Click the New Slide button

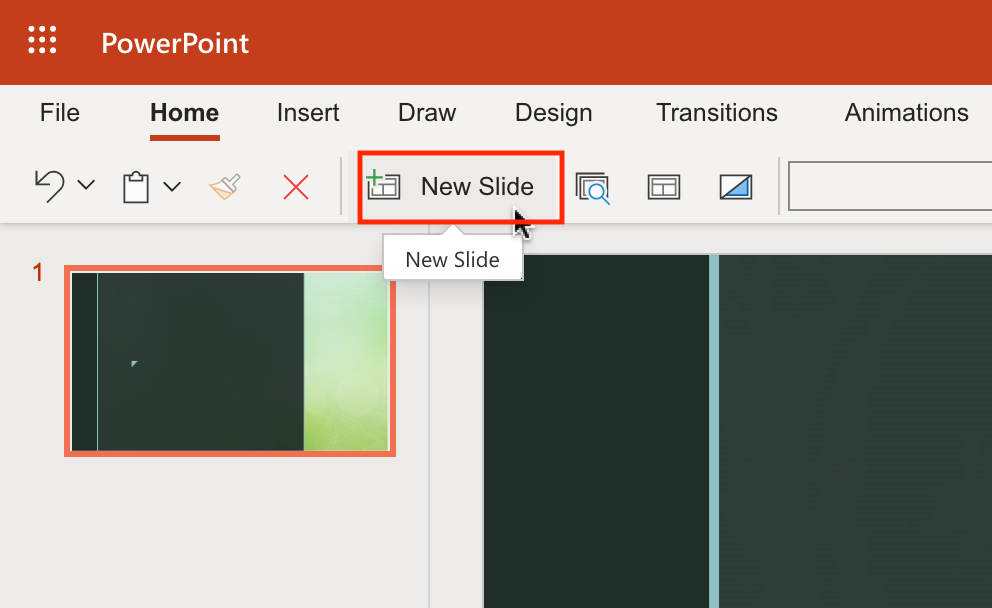coord(461,187)
